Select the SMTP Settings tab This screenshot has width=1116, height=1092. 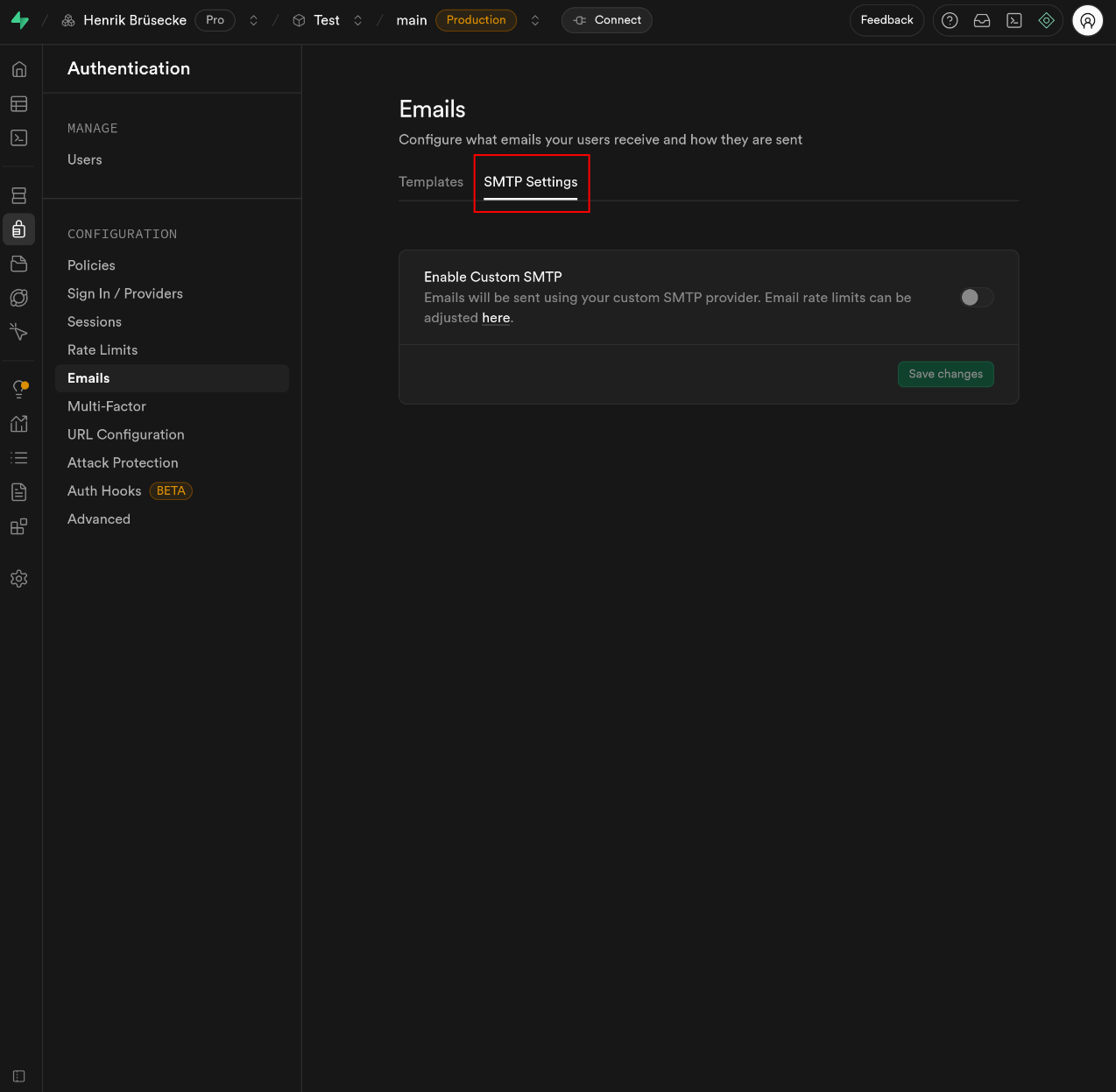click(530, 182)
